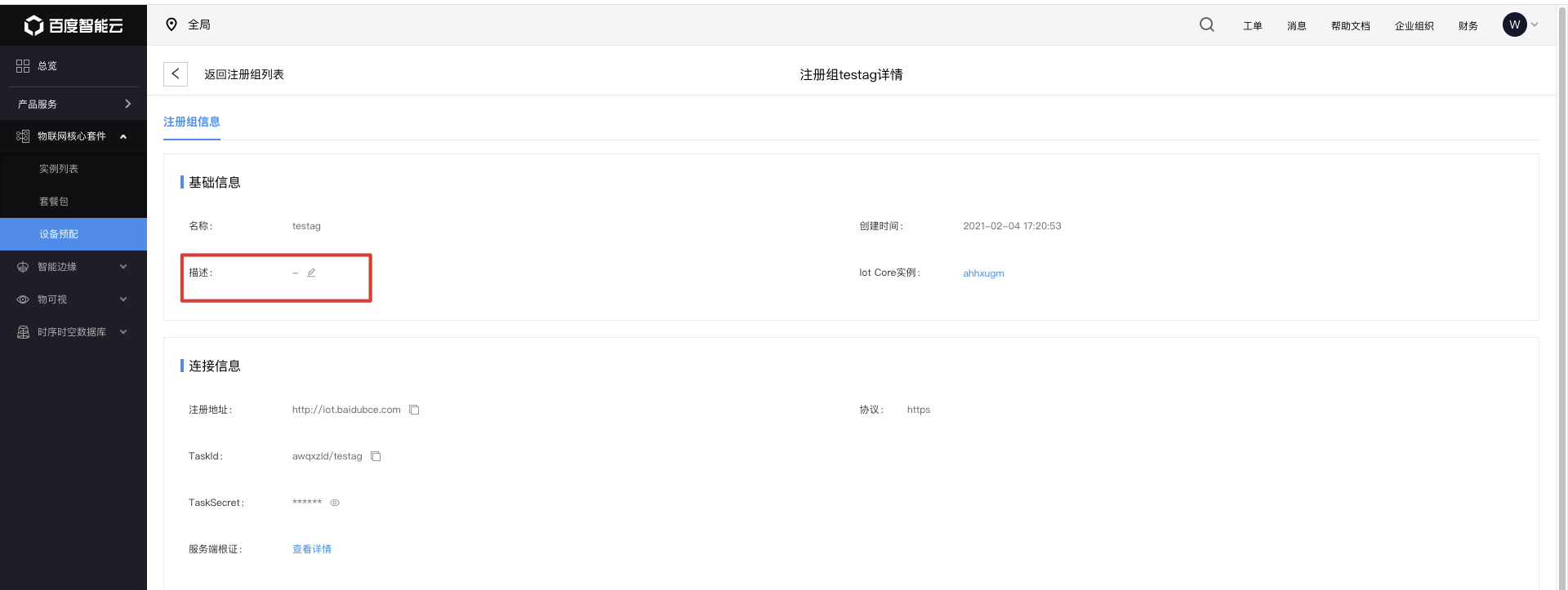Edit description using the pencil icon
The width and height of the screenshot is (1568, 590).
tap(311, 273)
